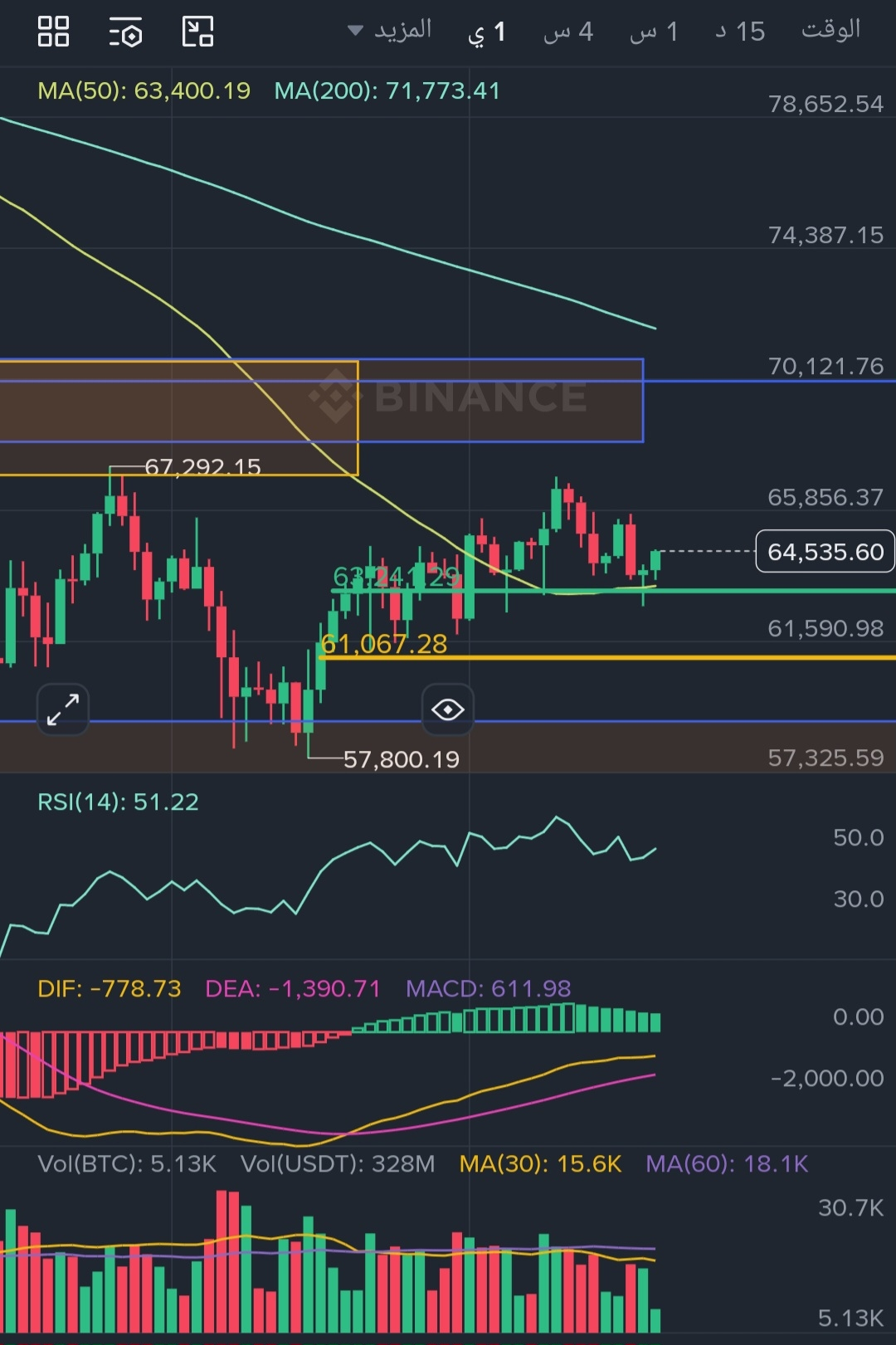Tap the RSI 50.0 axis label
The image size is (896, 1345).
click(859, 837)
